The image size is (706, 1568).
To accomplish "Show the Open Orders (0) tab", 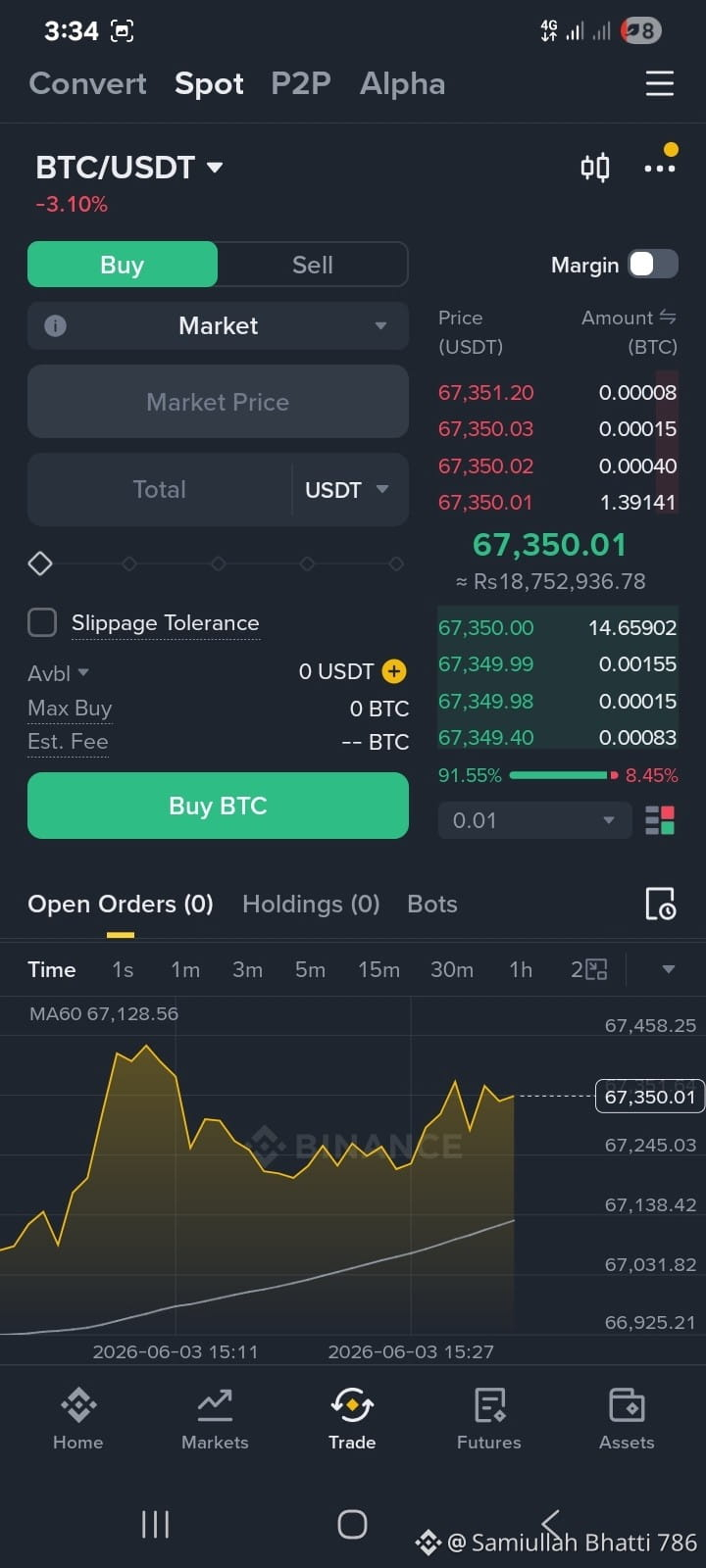I will point(121,904).
